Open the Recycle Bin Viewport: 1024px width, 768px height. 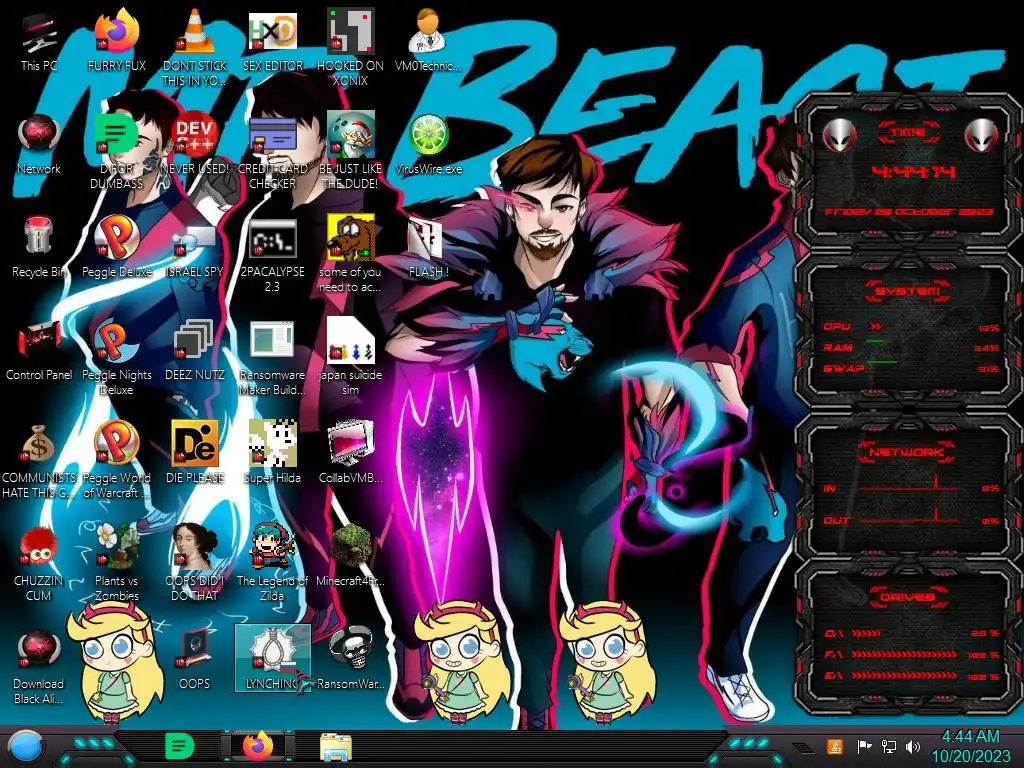[39, 248]
